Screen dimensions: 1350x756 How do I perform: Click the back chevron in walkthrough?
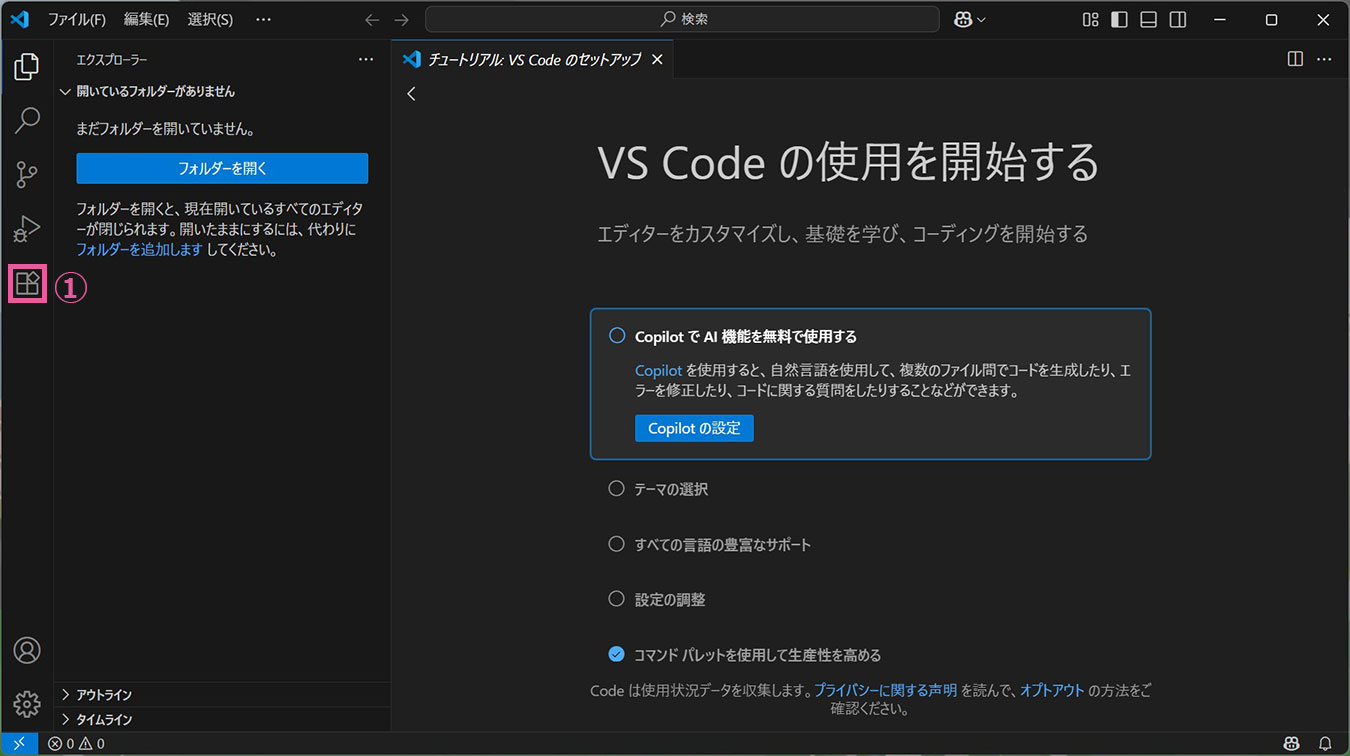click(x=411, y=93)
